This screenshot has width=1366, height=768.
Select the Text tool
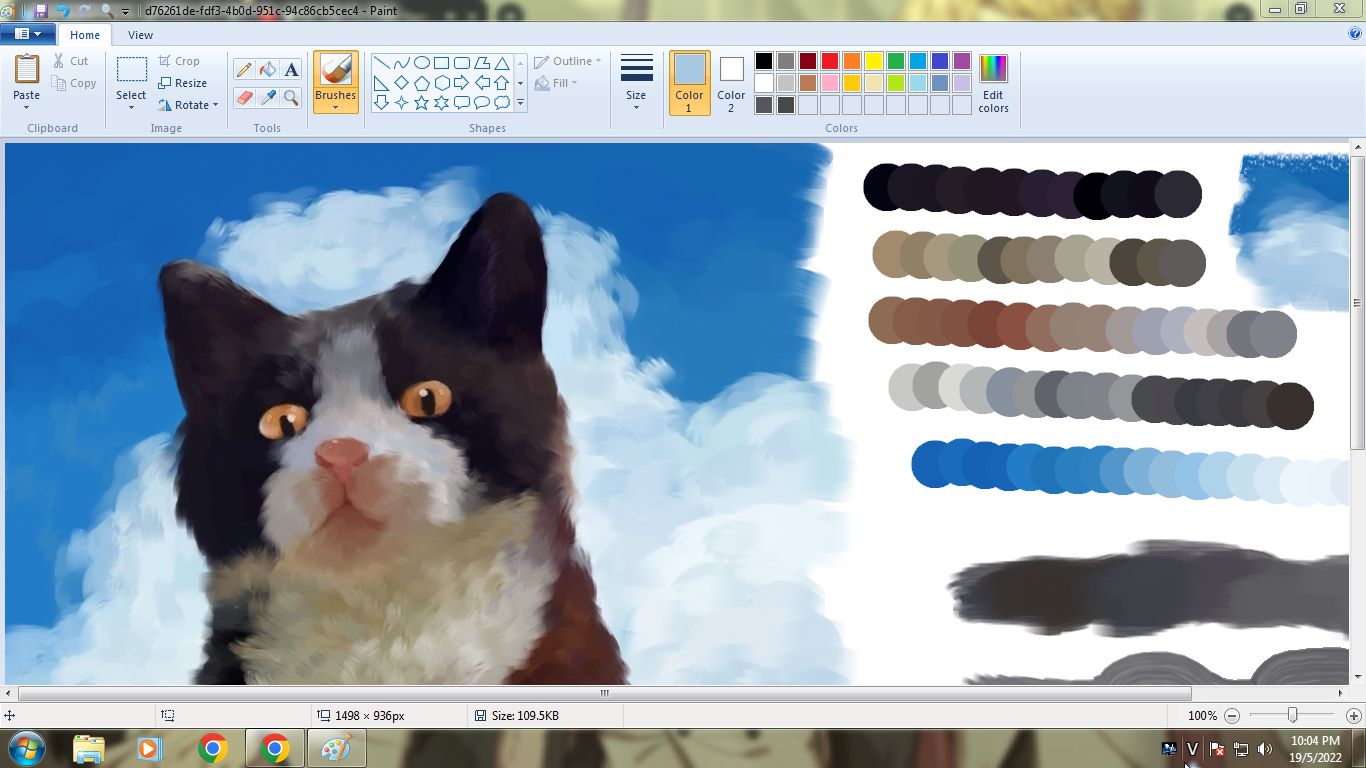coord(291,69)
